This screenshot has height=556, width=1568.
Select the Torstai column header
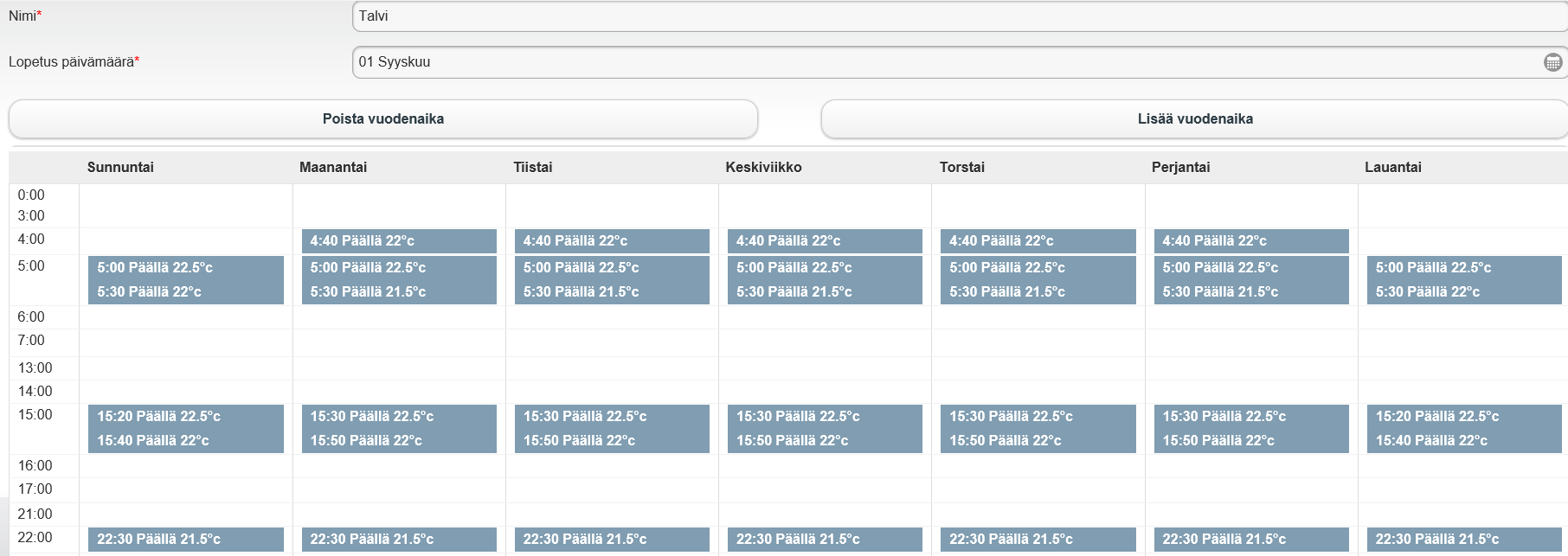pyautogui.click(x=962, y=167)
